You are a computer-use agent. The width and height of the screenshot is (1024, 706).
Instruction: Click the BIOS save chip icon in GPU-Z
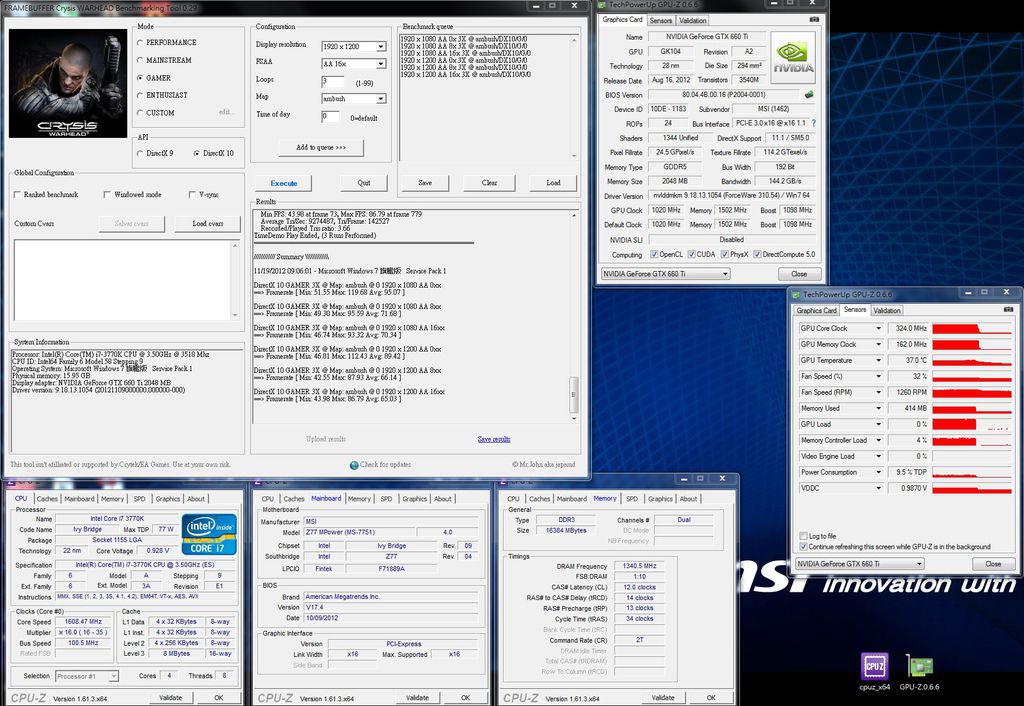click(809, 95)
